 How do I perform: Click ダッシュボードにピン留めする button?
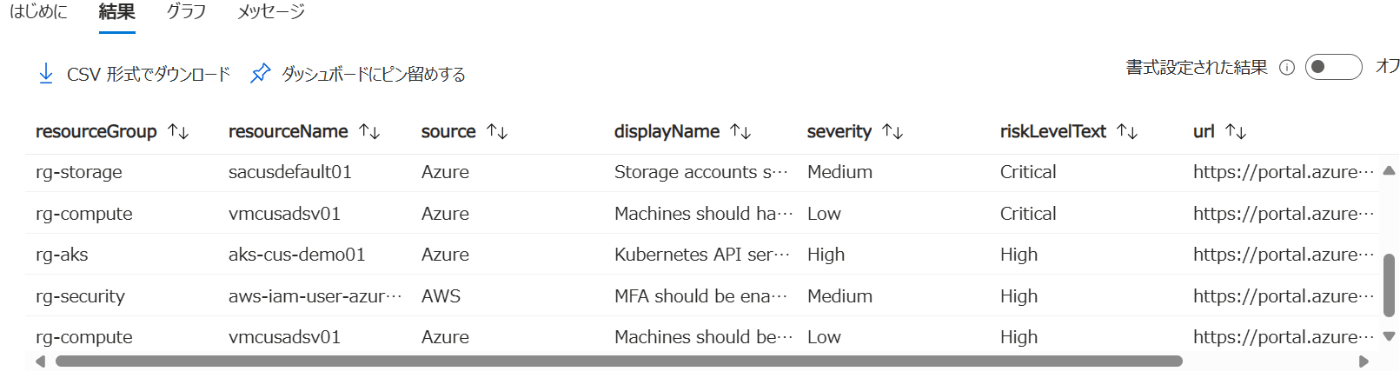(x=358, y=74)
